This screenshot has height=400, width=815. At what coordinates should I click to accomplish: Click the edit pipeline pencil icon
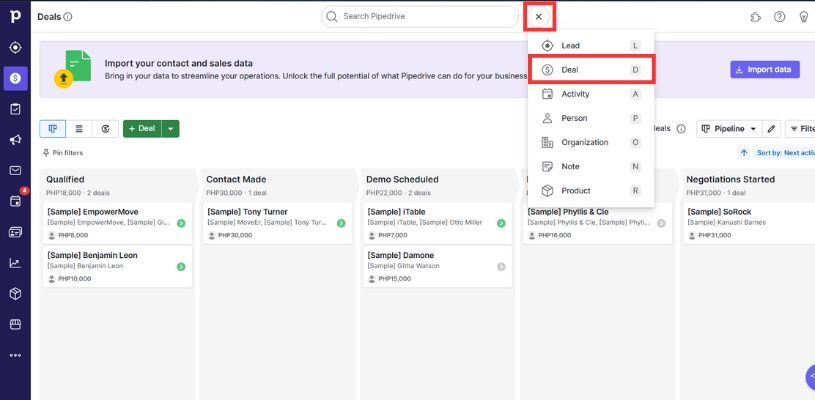771,129
